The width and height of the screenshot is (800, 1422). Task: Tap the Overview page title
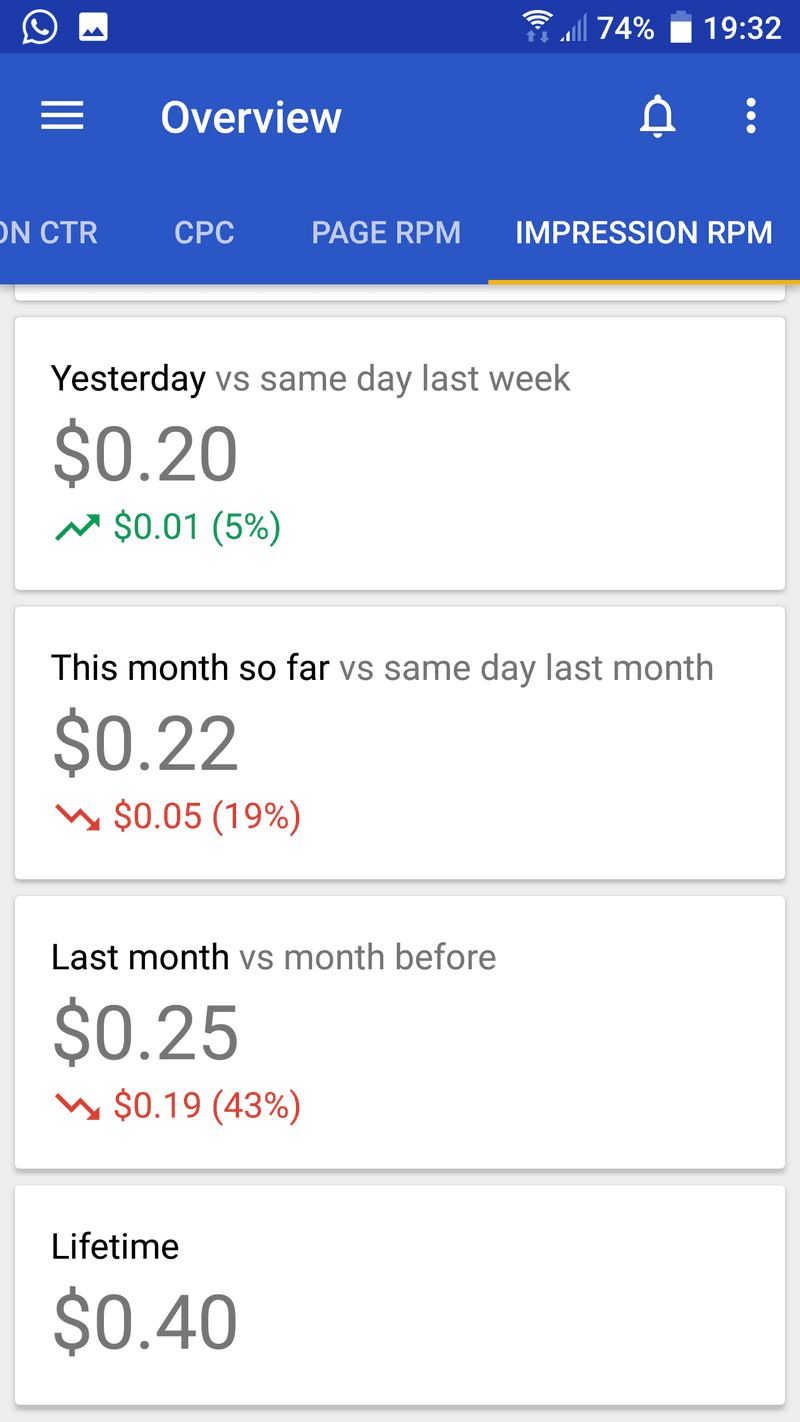(251, 117)
